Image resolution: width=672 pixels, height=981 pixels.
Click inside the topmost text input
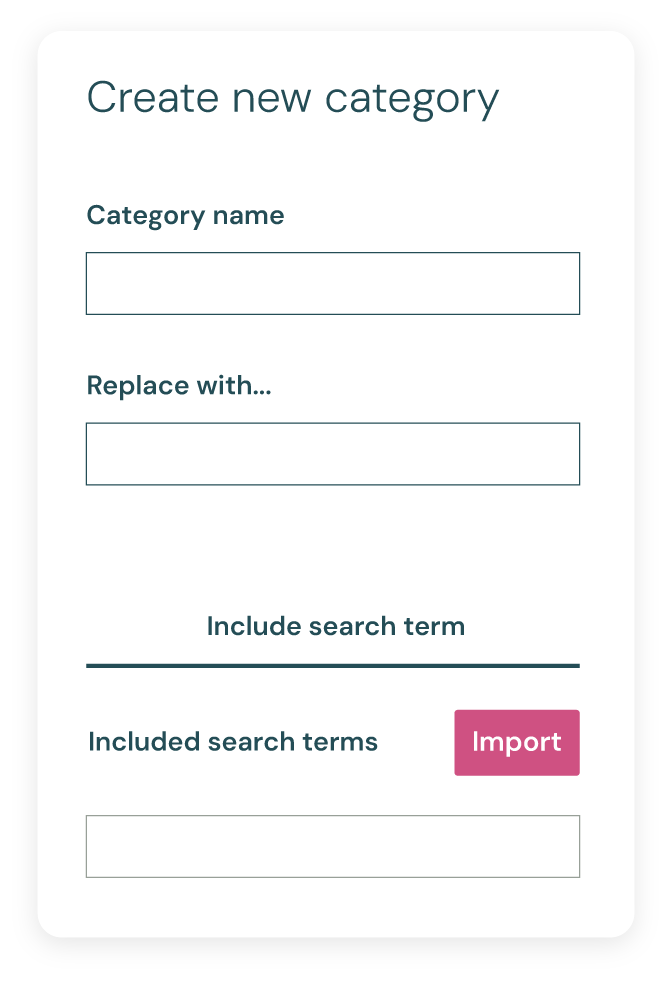(333, 283)
